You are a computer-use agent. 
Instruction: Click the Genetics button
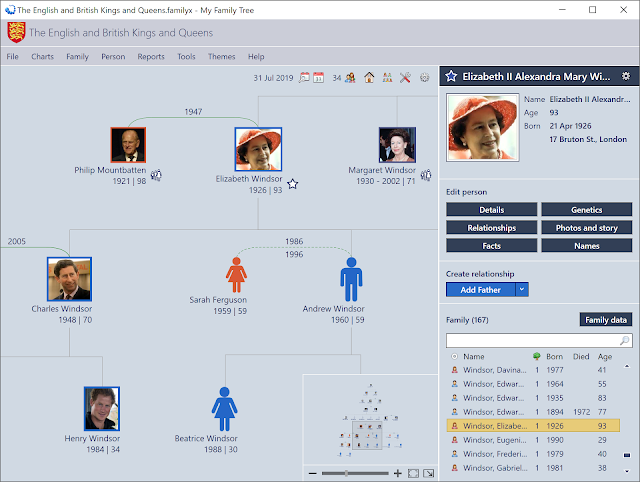[x=587, y=209]
